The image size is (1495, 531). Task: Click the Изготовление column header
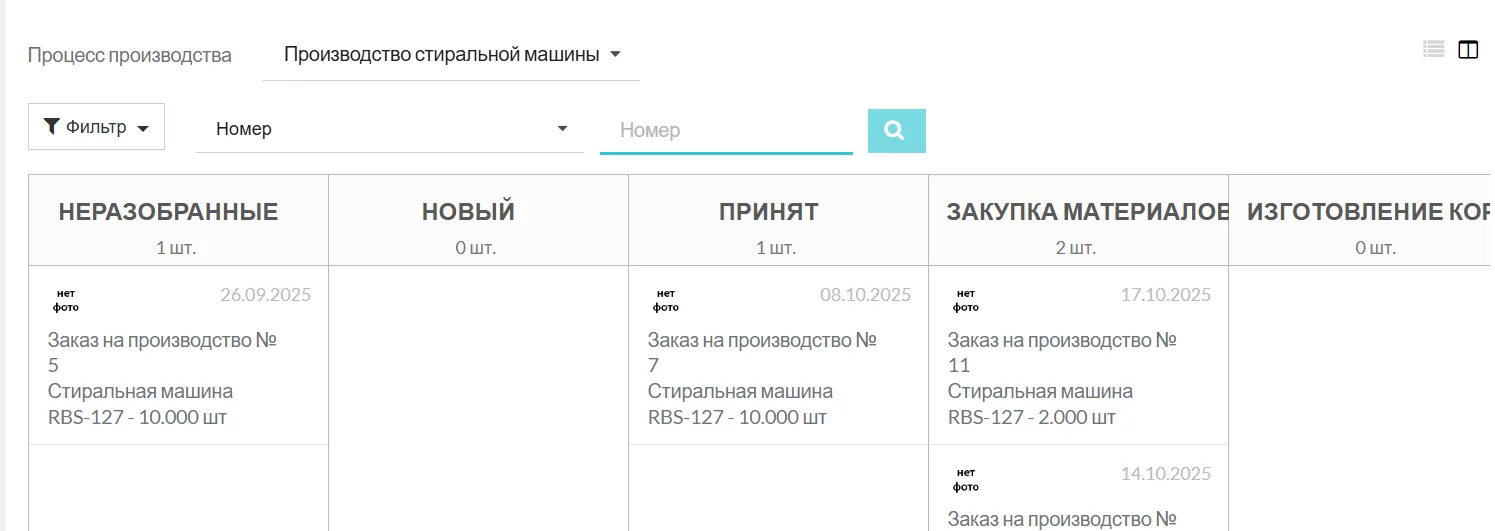click(1366, 212)
